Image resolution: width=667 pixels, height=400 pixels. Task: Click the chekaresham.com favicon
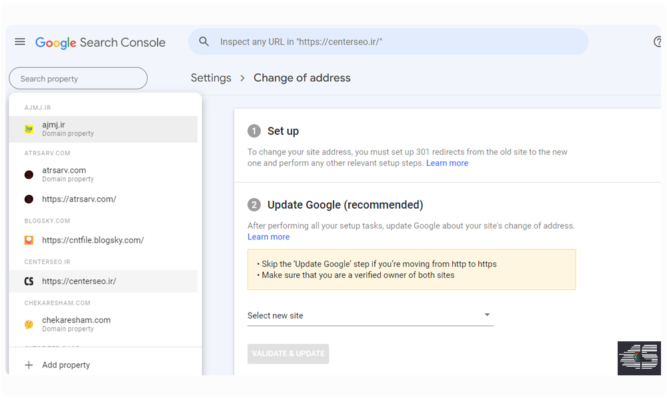click(x=29, y=324)
